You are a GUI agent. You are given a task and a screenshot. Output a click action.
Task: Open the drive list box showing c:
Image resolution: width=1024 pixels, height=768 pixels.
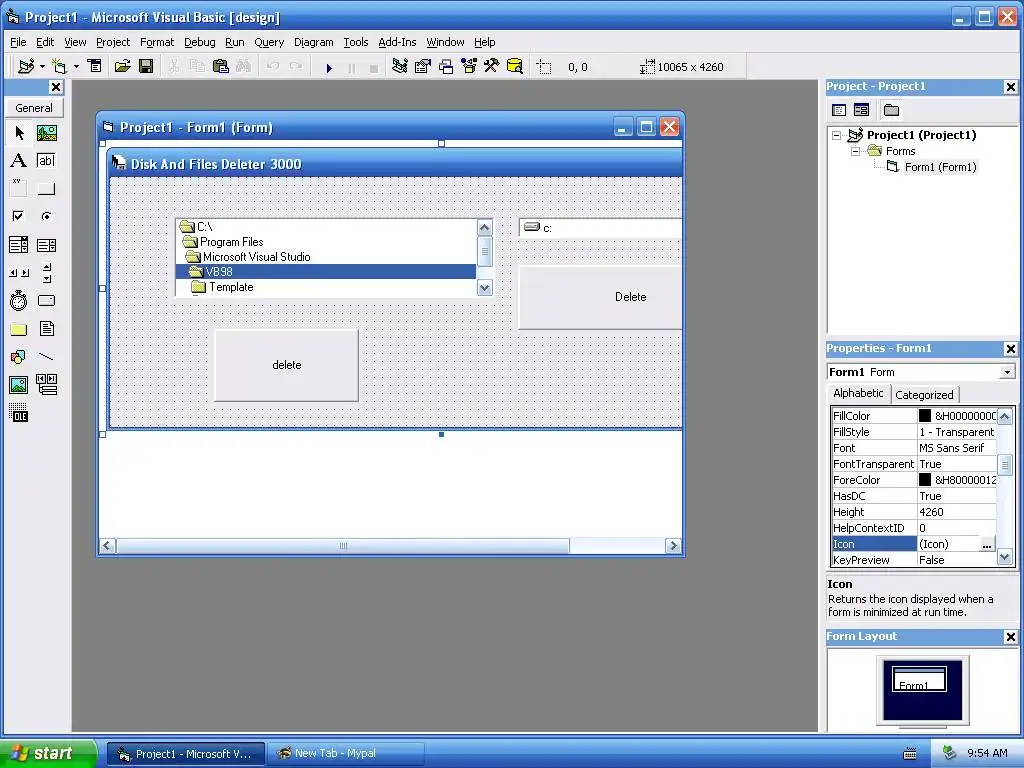tap(601, 228)
